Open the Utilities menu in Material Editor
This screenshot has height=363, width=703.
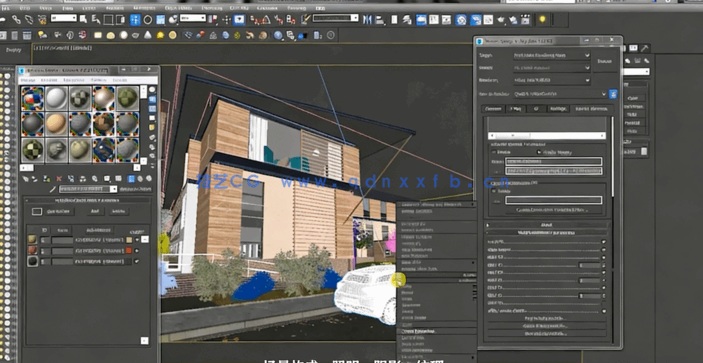coord(120,80)
